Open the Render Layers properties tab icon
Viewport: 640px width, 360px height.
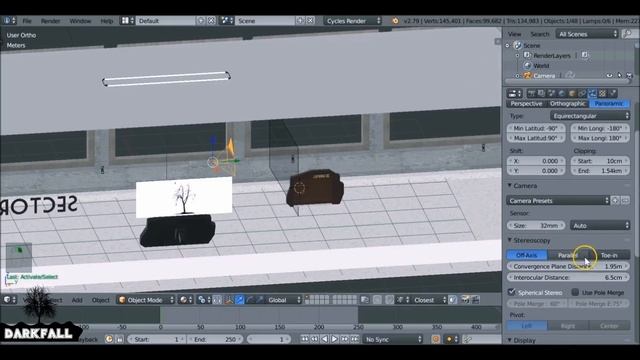point(542,93)
